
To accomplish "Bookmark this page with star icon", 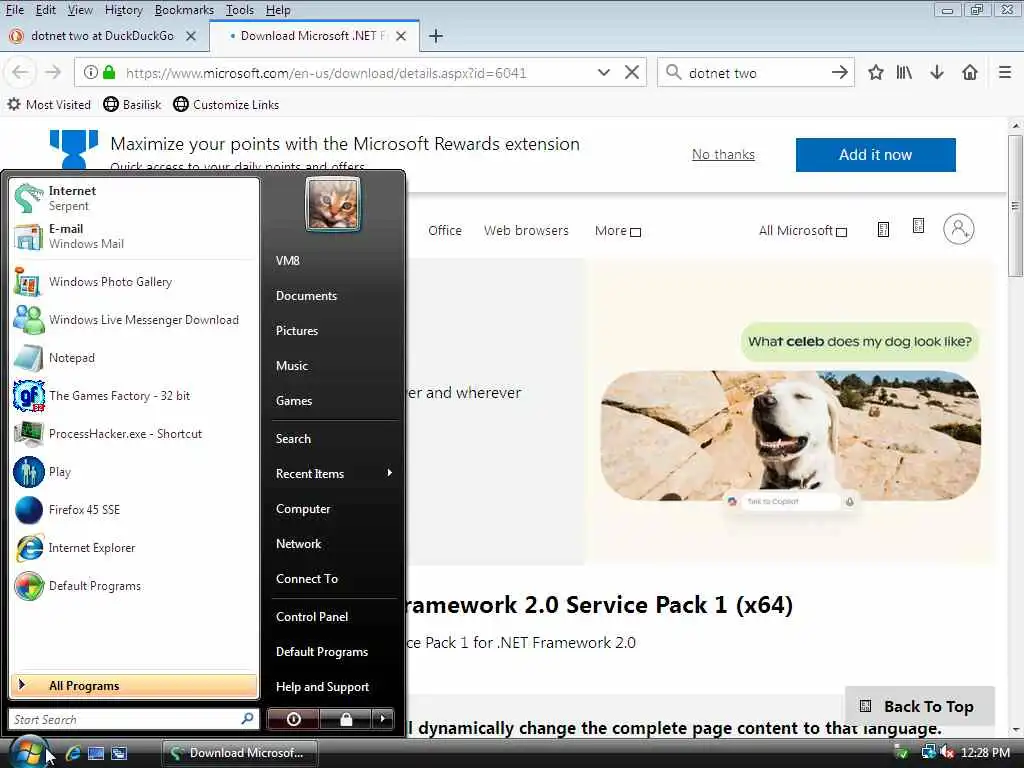I will (876, 72).
